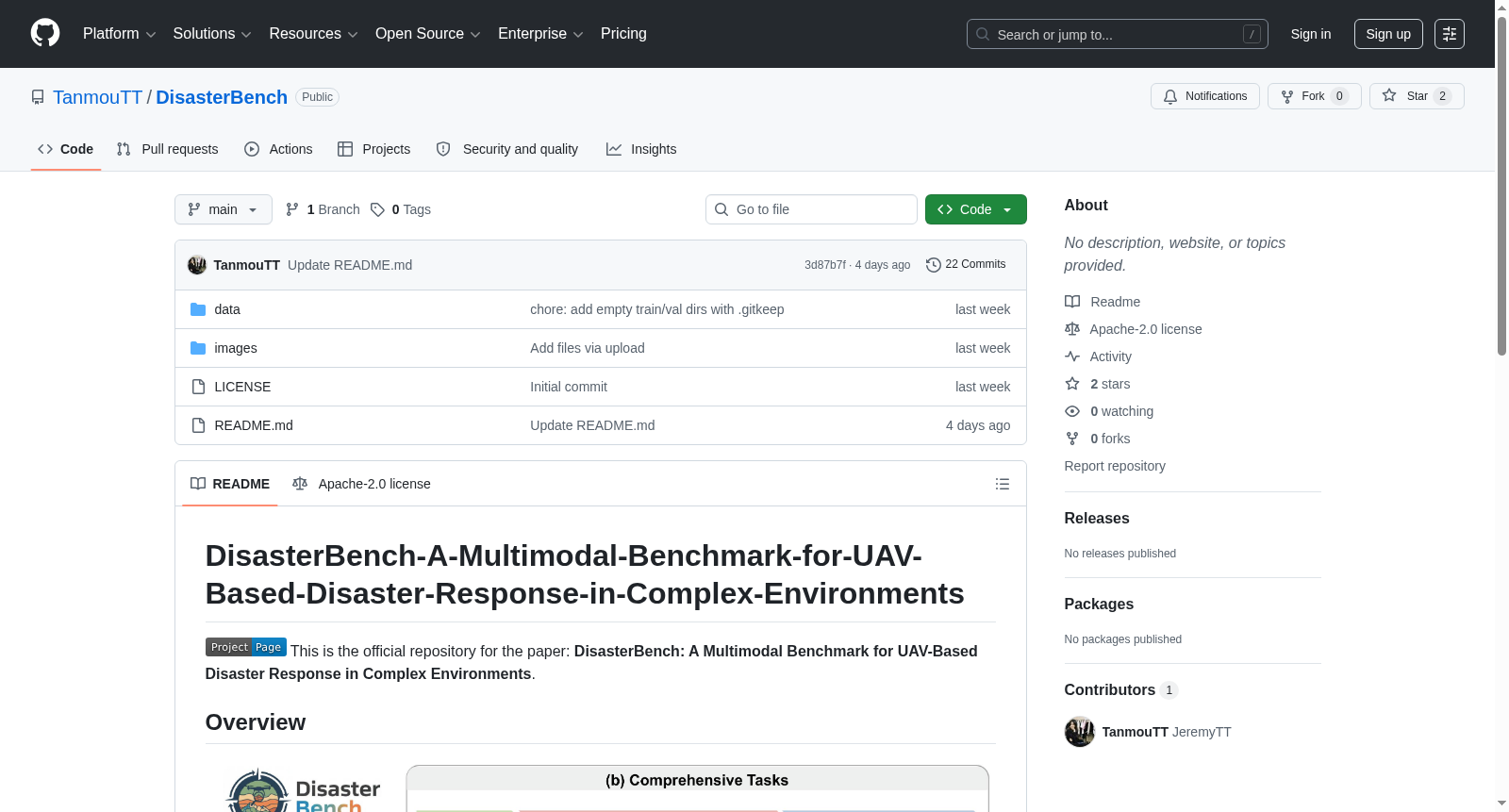Open the Packages heading link
Image resolution: width=1509 pixels, height=812 pixels.
click(1099, 605)
